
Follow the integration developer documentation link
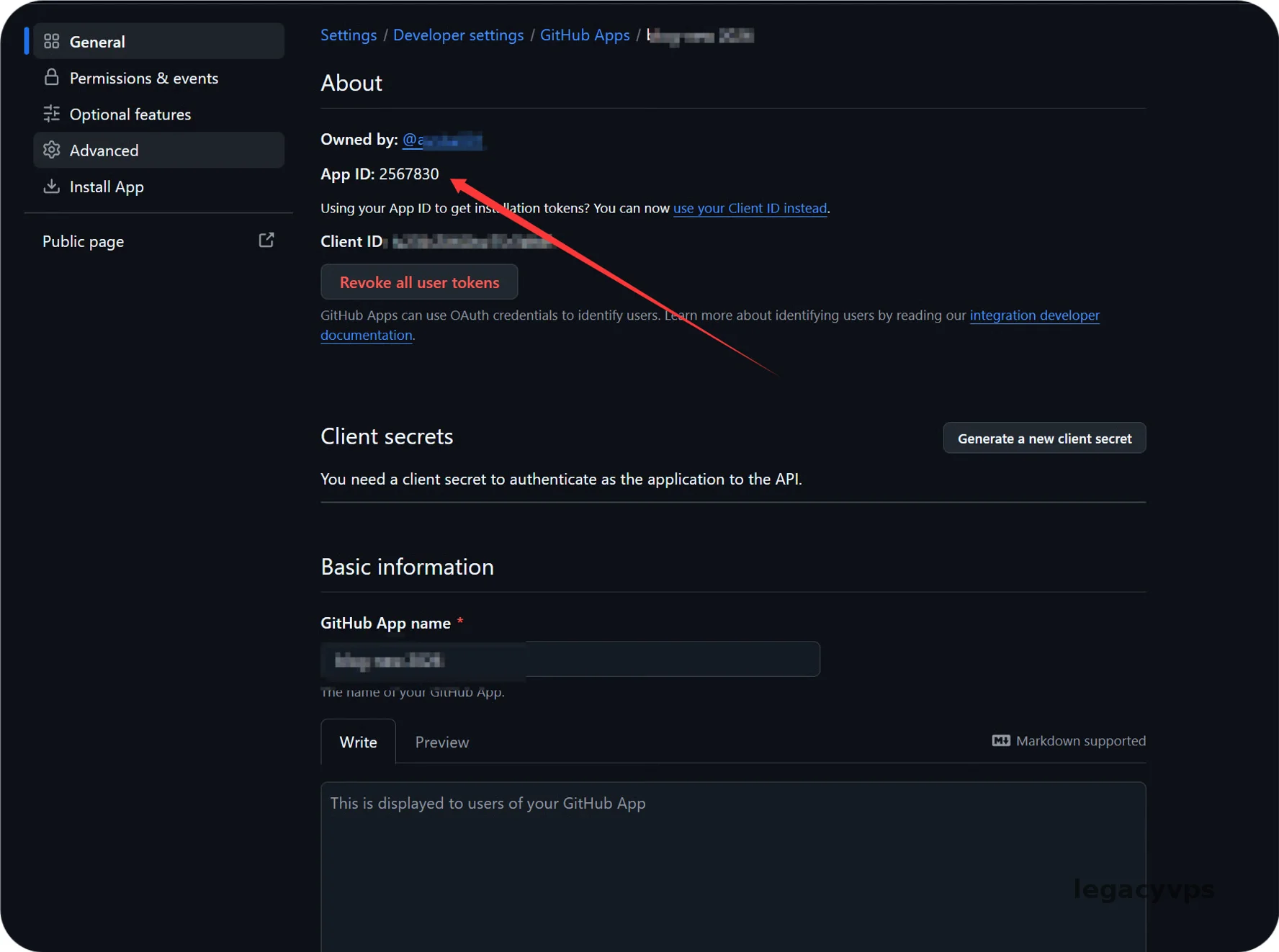(1033, 315)
